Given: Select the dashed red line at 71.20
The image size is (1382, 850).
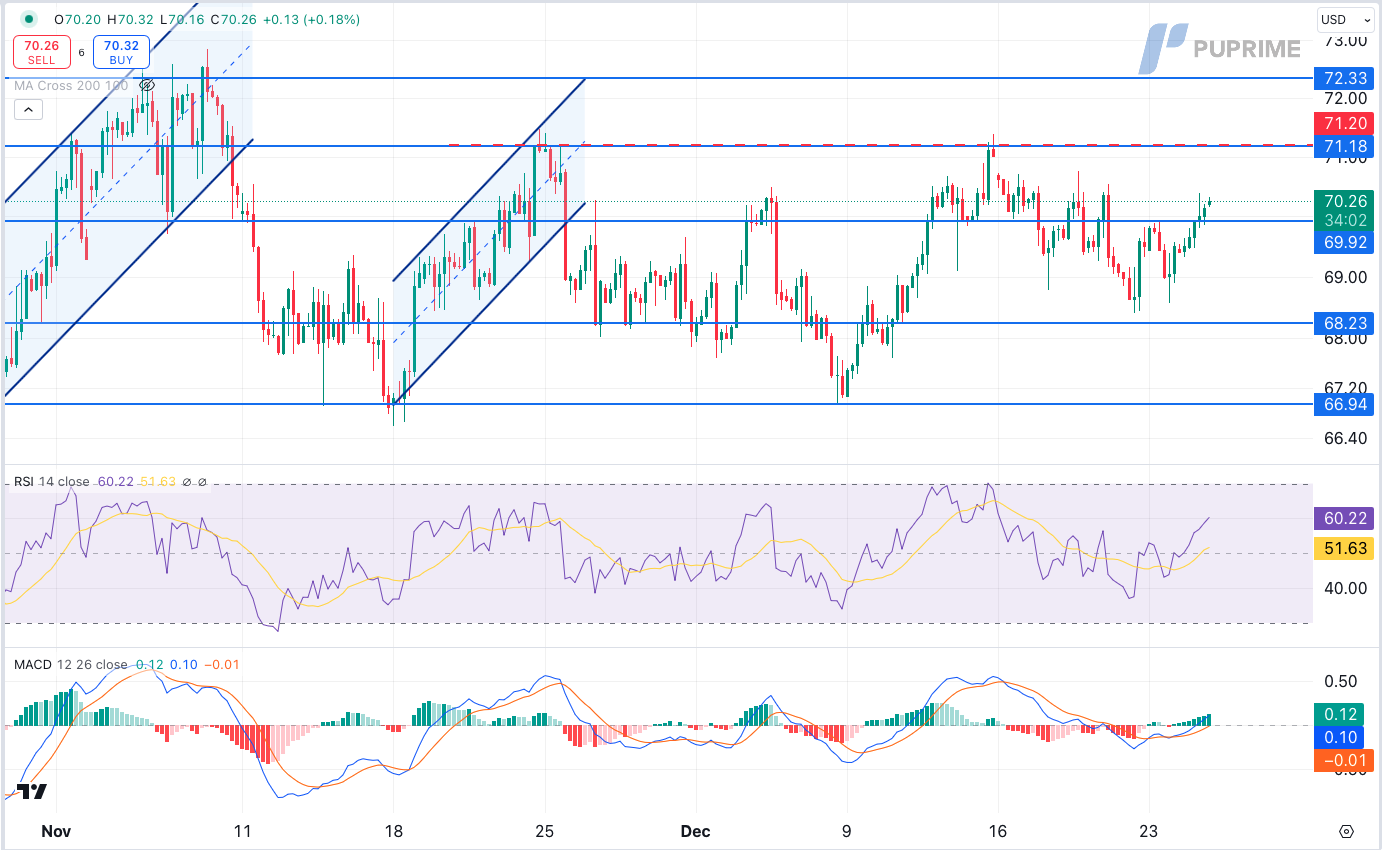Looking at the screenshot, I should pos(880,144).
